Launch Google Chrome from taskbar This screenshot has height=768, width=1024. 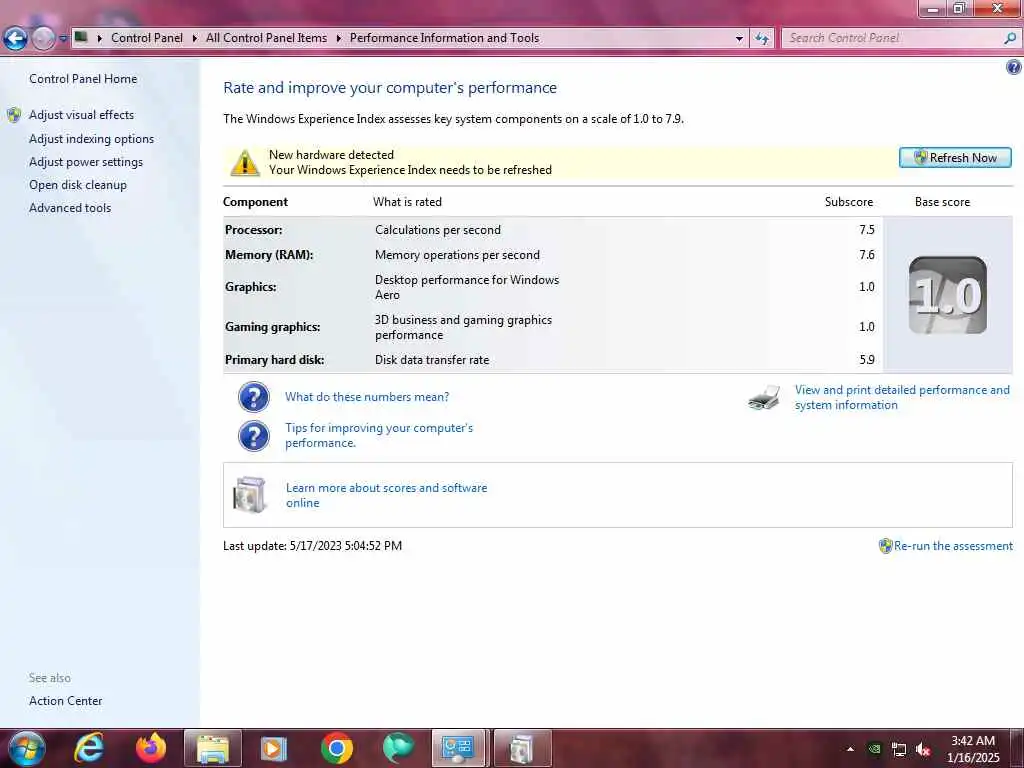[337, 748]
